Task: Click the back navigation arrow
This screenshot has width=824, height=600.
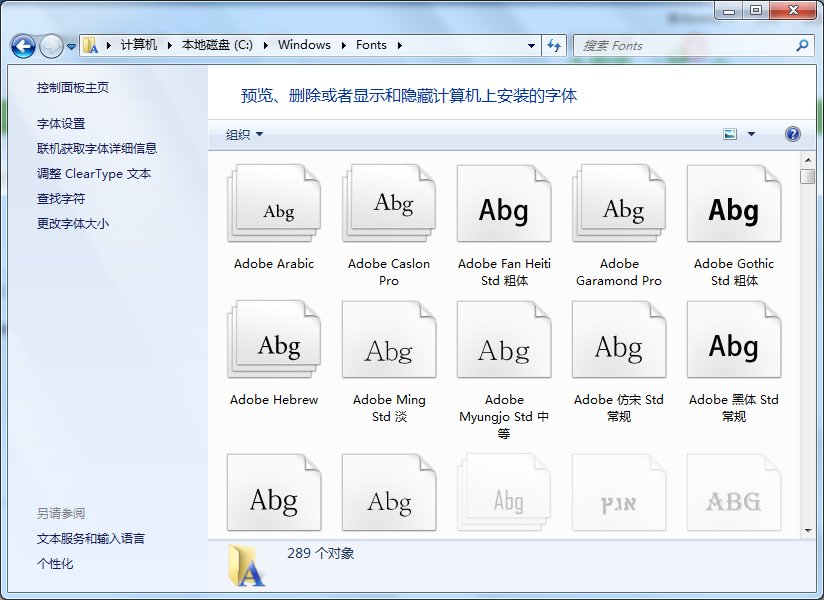Action: pos(22,45)
